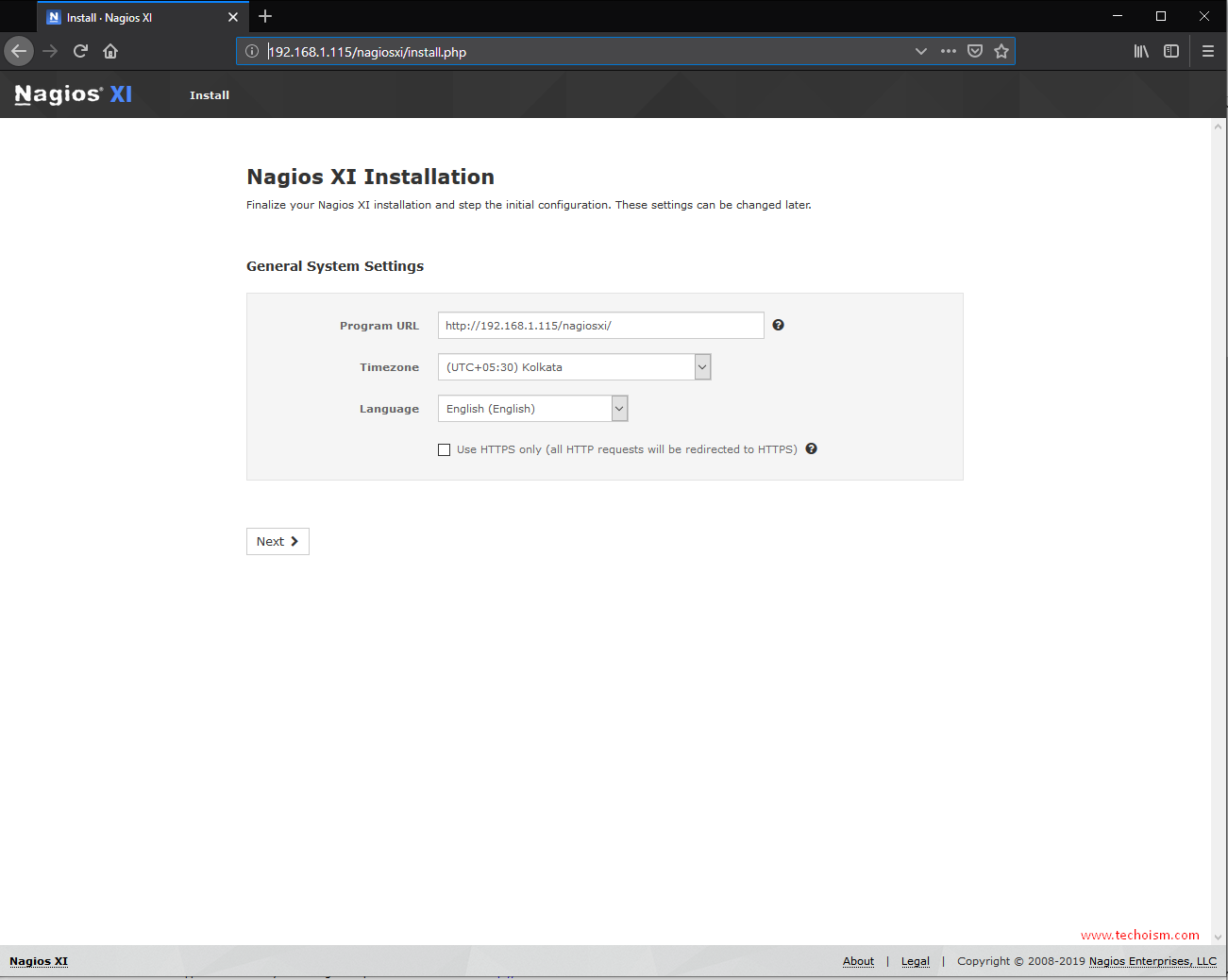
Task: Open the browser home page icon
Action: [110, 51]
